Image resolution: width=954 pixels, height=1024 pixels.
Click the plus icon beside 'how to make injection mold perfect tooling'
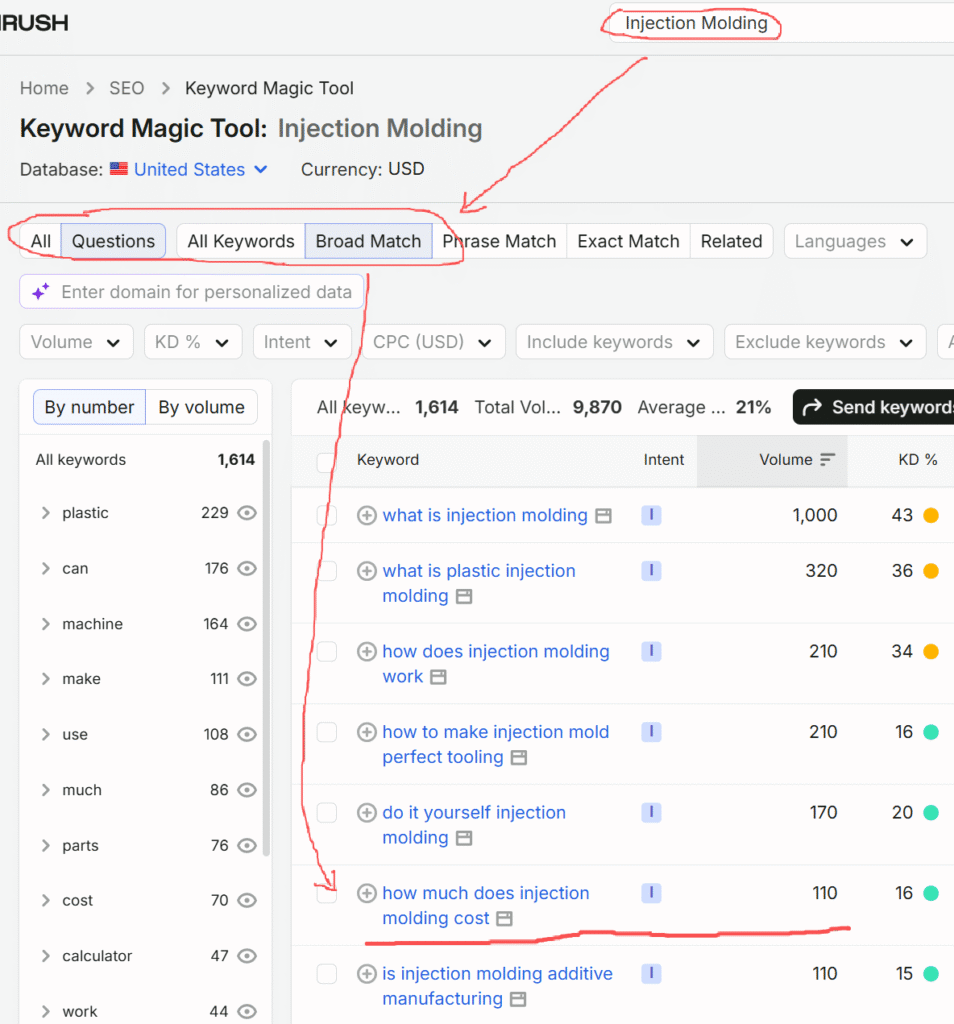[x=366, y=732]
